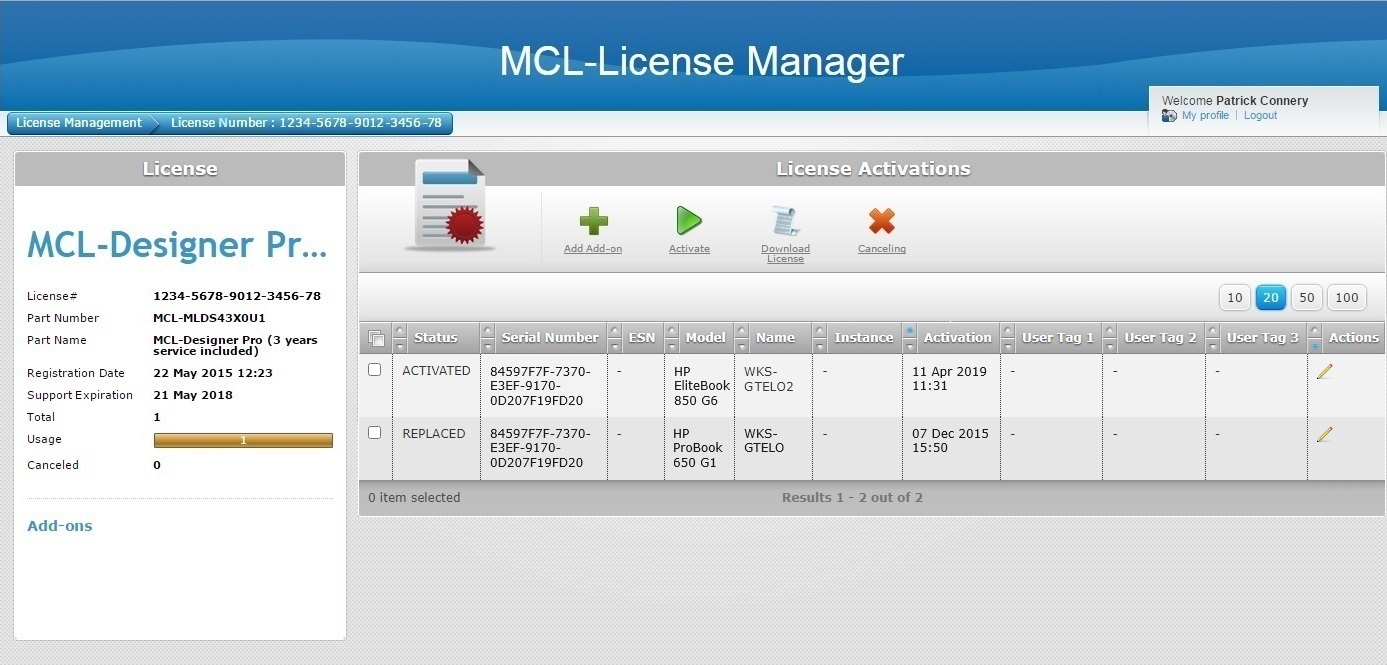Screen dimensions: 1387x665
Task: Open the My profile link
Action: [1205, 116]
